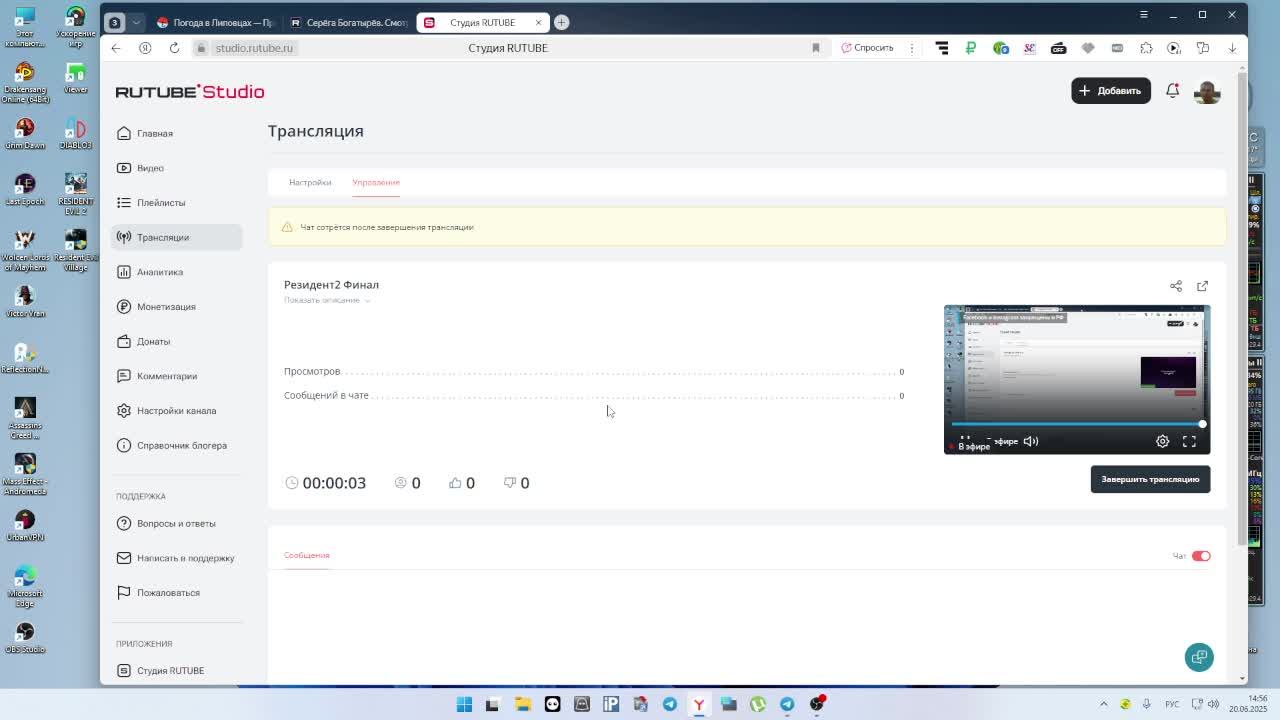Bookmark the page in address bar

[815, 48]
